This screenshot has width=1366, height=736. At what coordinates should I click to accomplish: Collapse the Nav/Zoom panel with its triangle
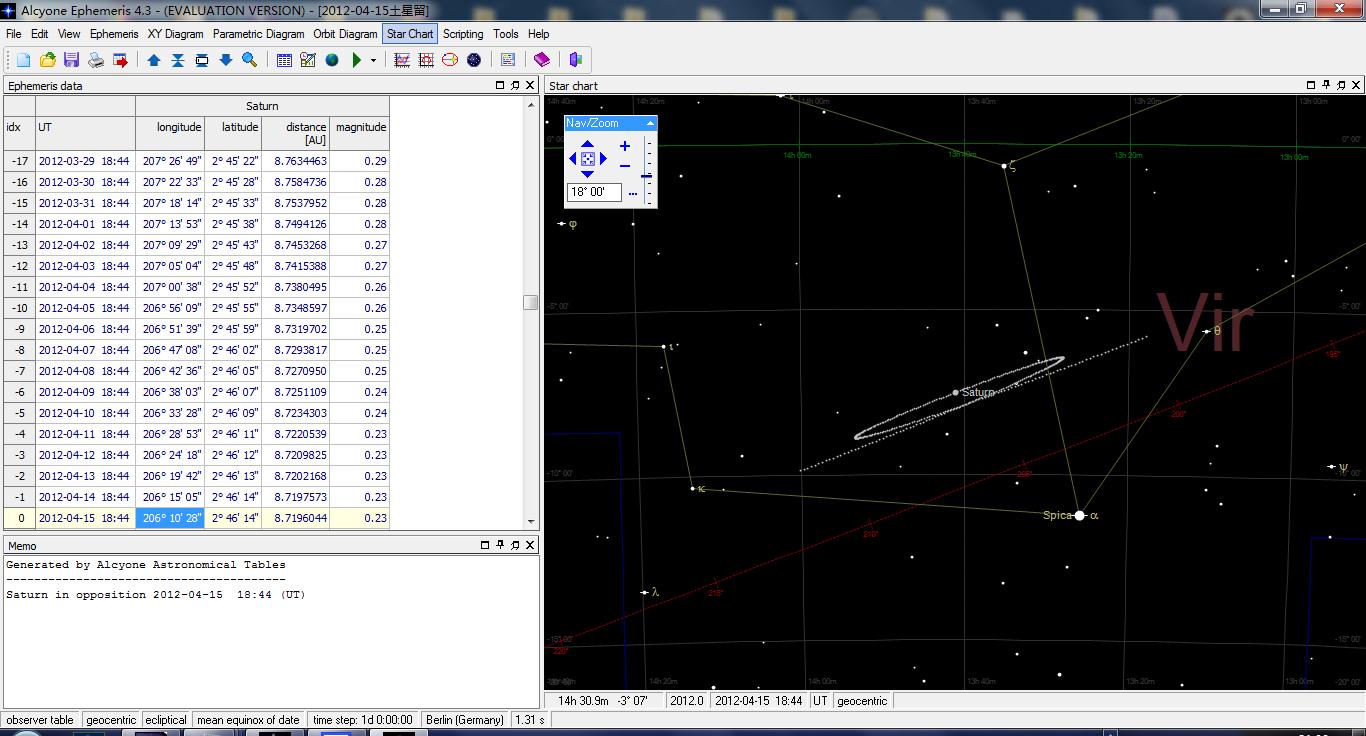click(650, 123)
